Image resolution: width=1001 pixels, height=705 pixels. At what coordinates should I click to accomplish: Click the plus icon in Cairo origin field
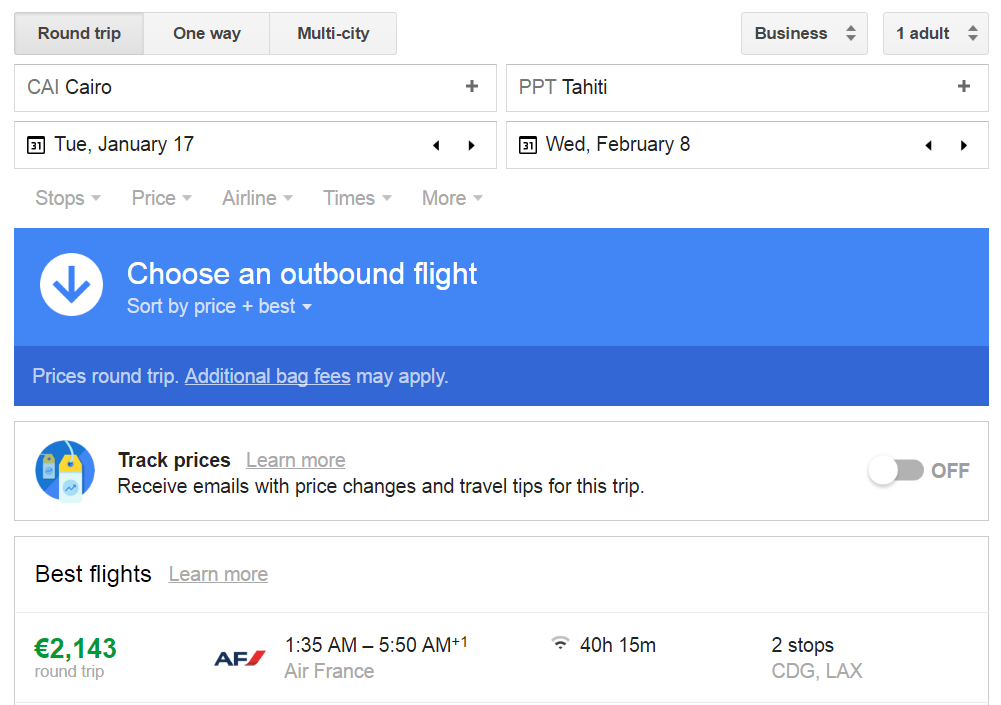point(472,86)
